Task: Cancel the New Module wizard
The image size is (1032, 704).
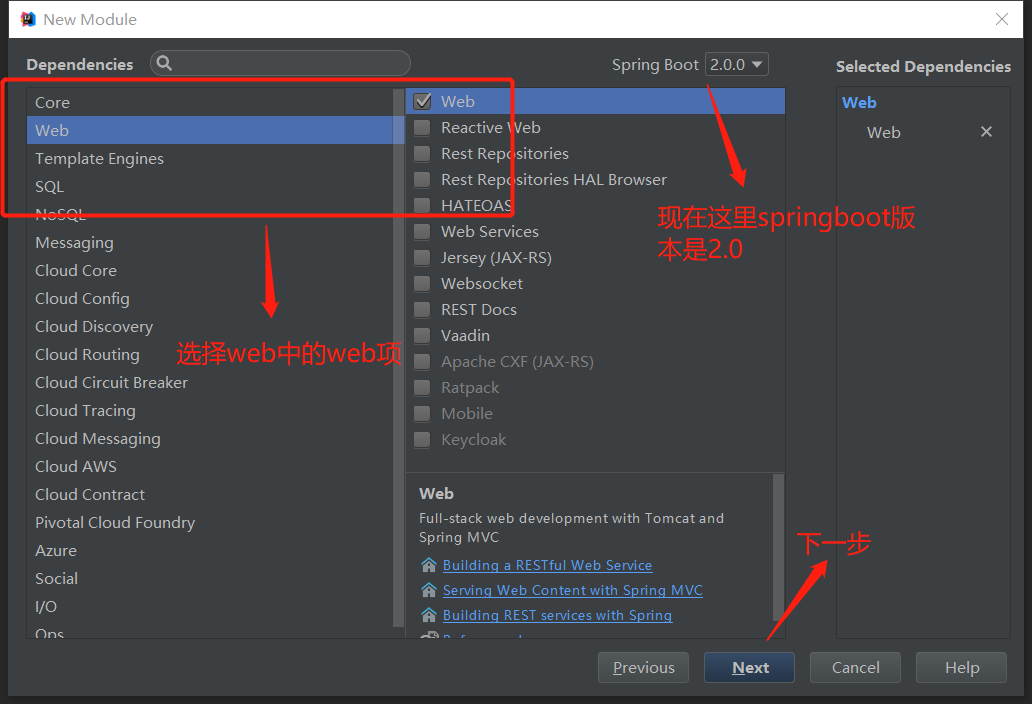Action: click(x=855, y=668)
